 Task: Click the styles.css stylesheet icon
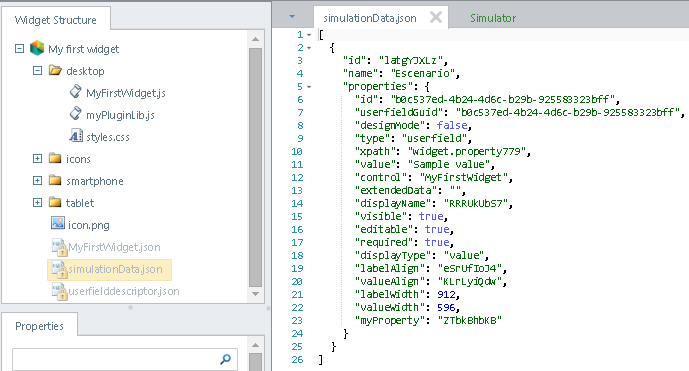tap(75, 136)
